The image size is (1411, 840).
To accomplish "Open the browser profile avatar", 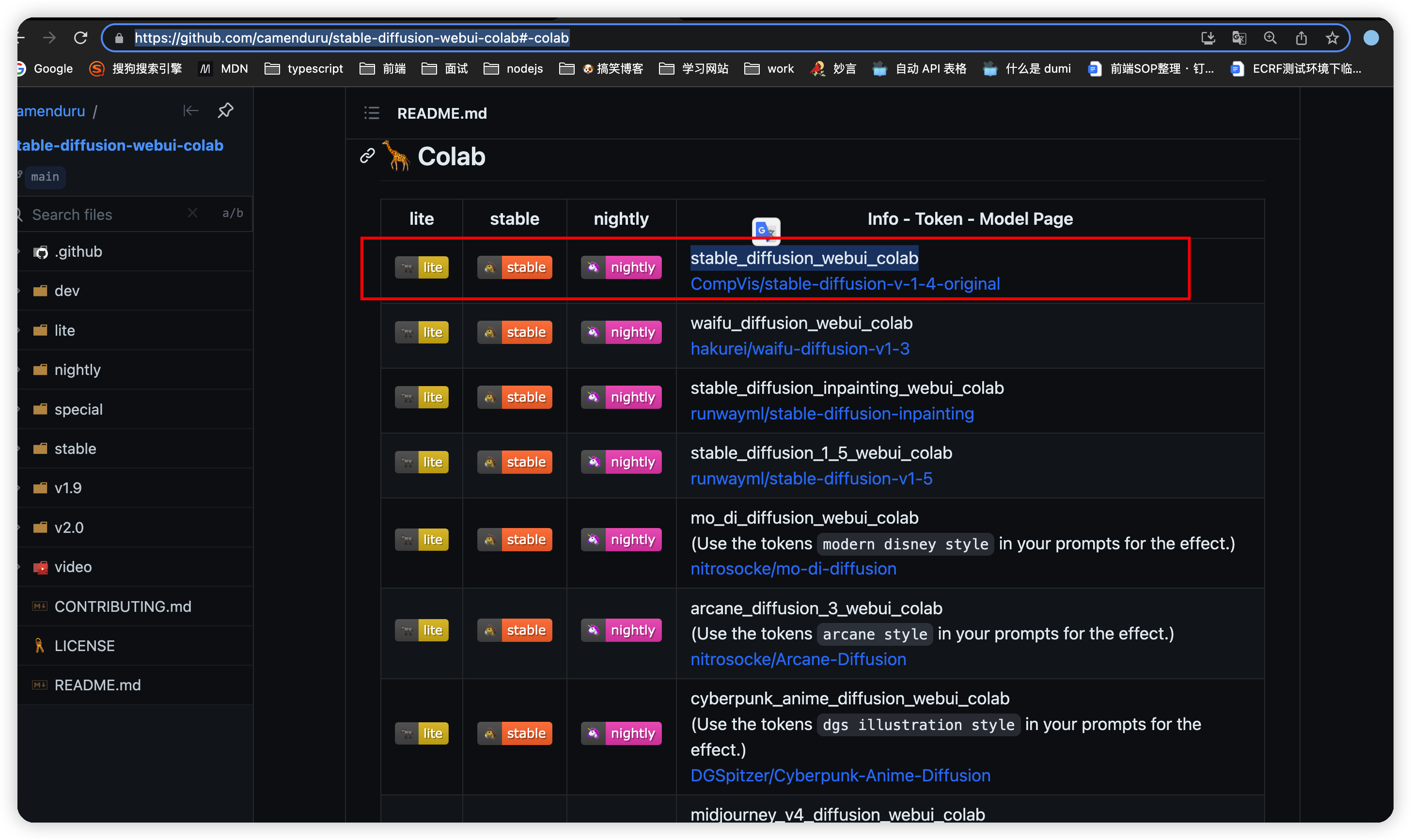I will tap(1371, 38).
